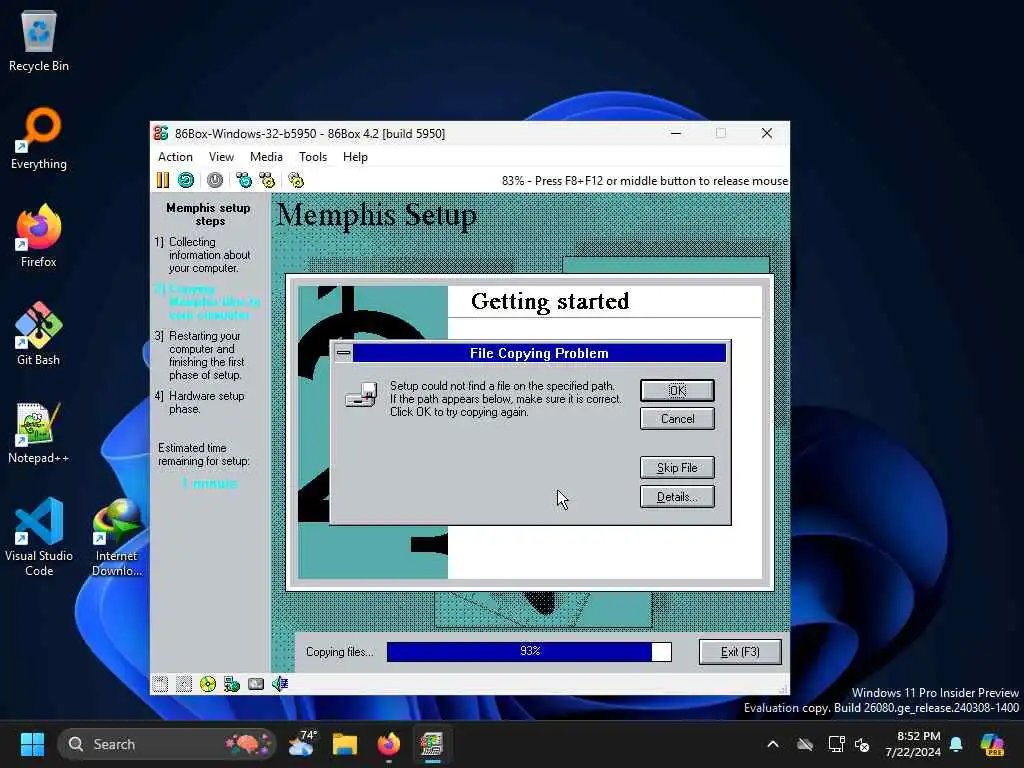The image size is (1024, 768).
Task: Open the View menu
Action: pos(221,157)
